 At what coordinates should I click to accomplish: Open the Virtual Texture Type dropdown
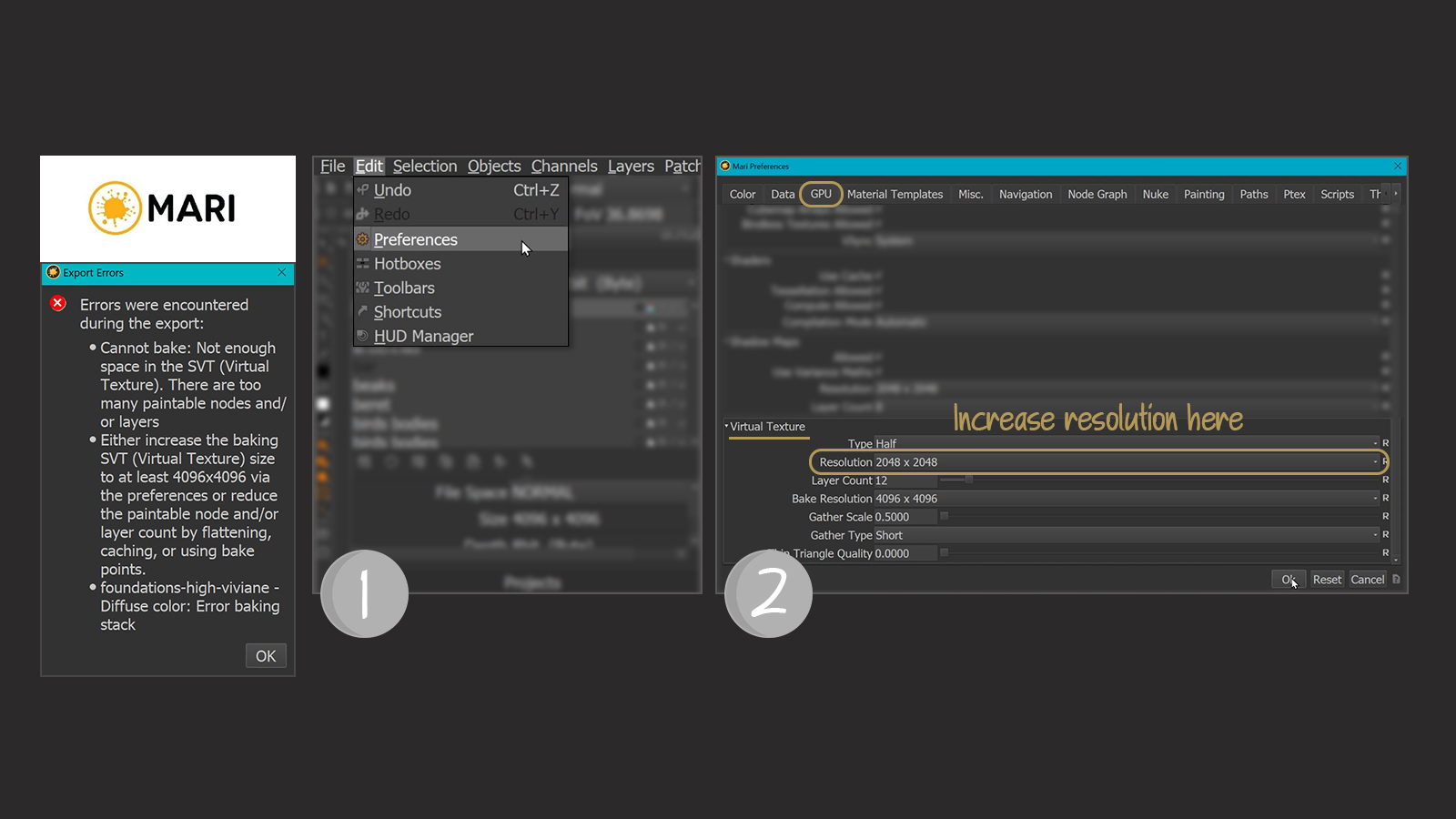click(1127, 443)
